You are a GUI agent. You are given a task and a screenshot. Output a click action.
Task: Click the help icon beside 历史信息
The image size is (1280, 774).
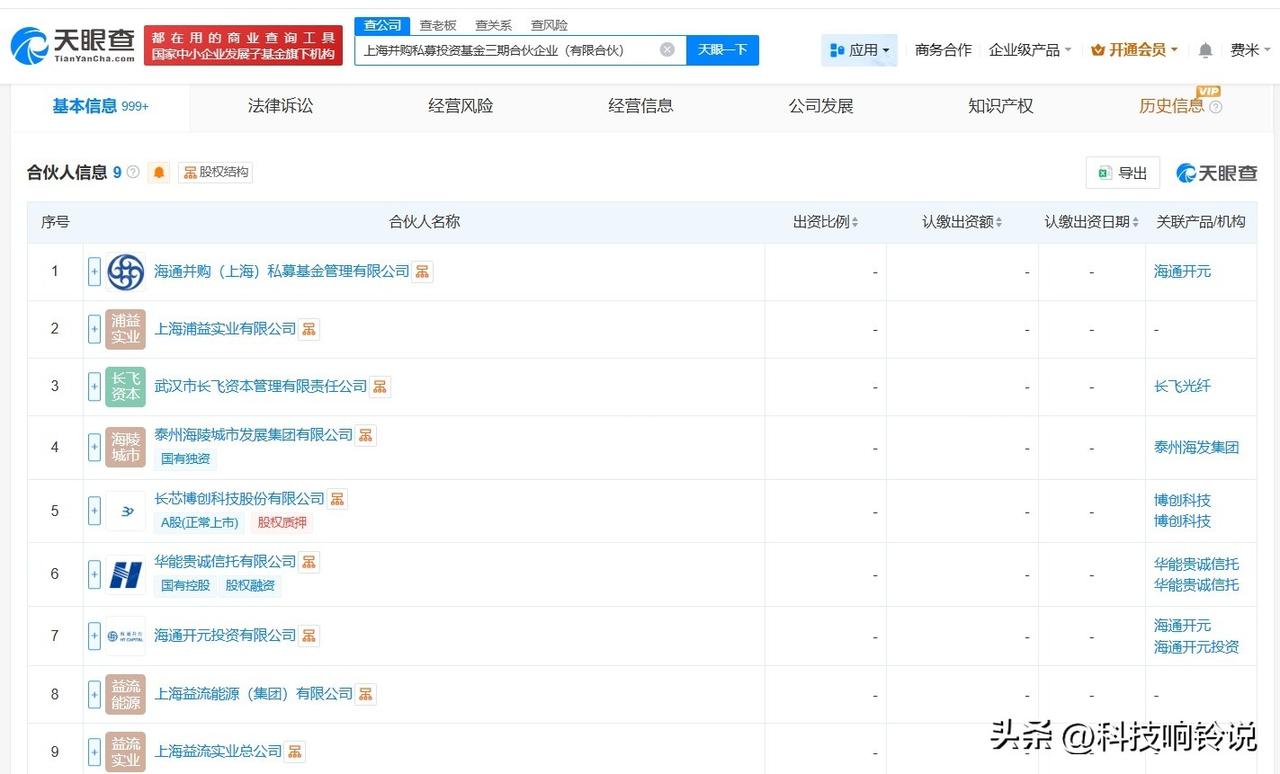click(x=1216, y=107)
